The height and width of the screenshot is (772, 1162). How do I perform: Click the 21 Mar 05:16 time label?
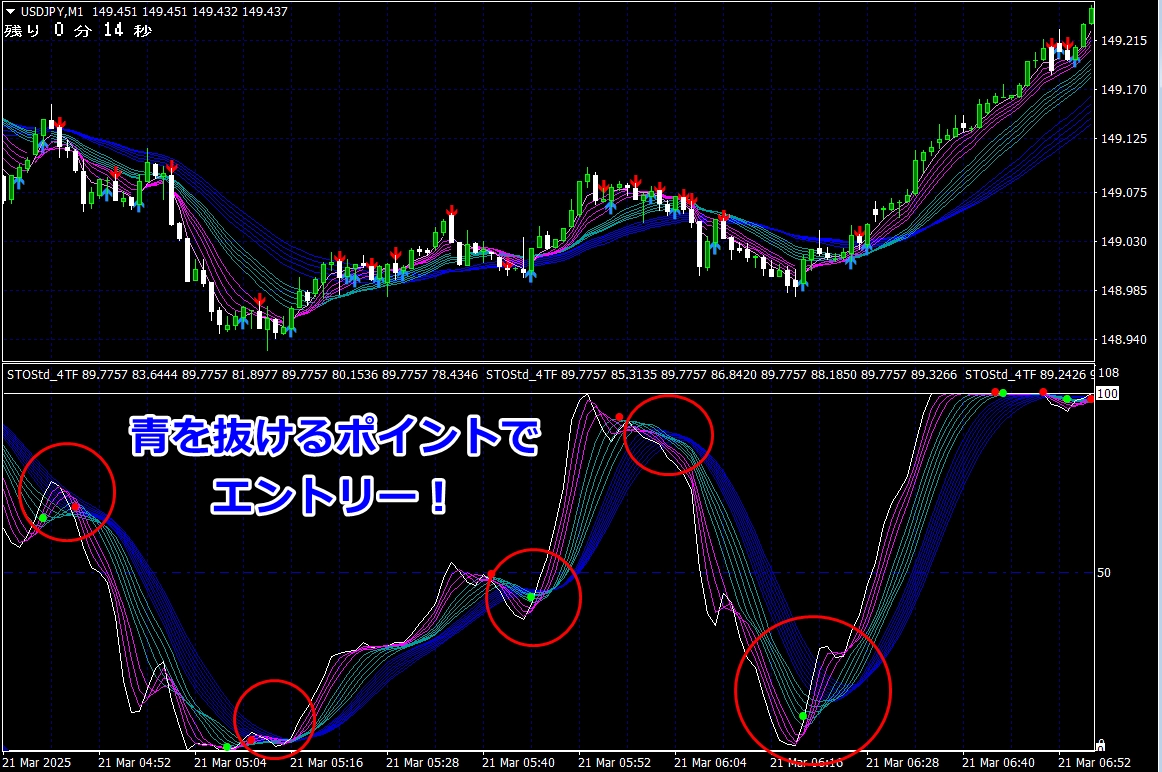[x=326, y=762]
